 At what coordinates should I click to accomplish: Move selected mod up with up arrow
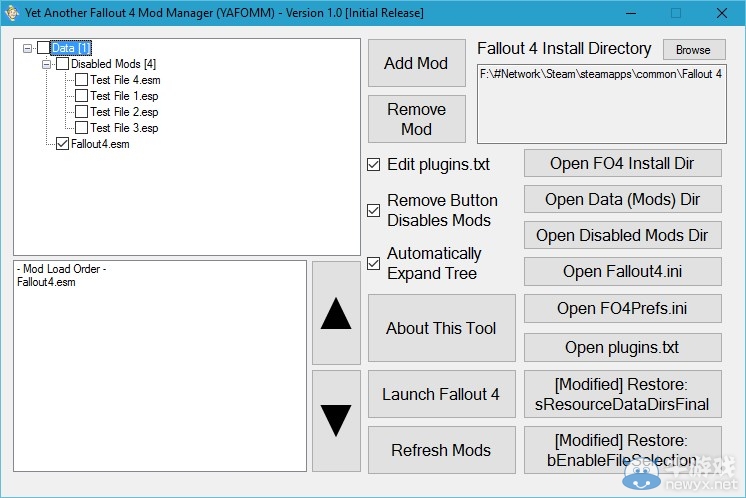click(336, 312)
